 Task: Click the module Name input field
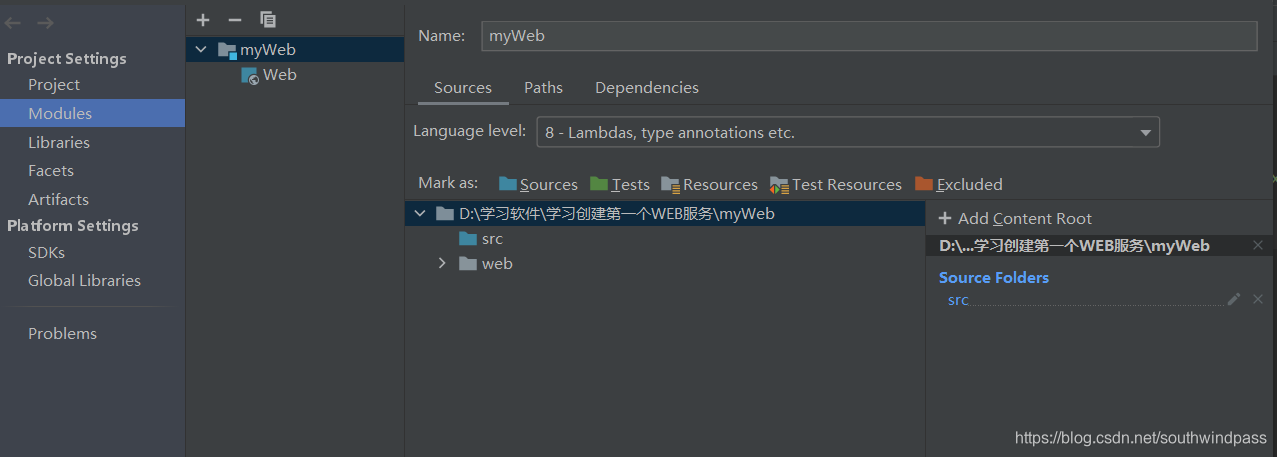[x=868, y=36]
